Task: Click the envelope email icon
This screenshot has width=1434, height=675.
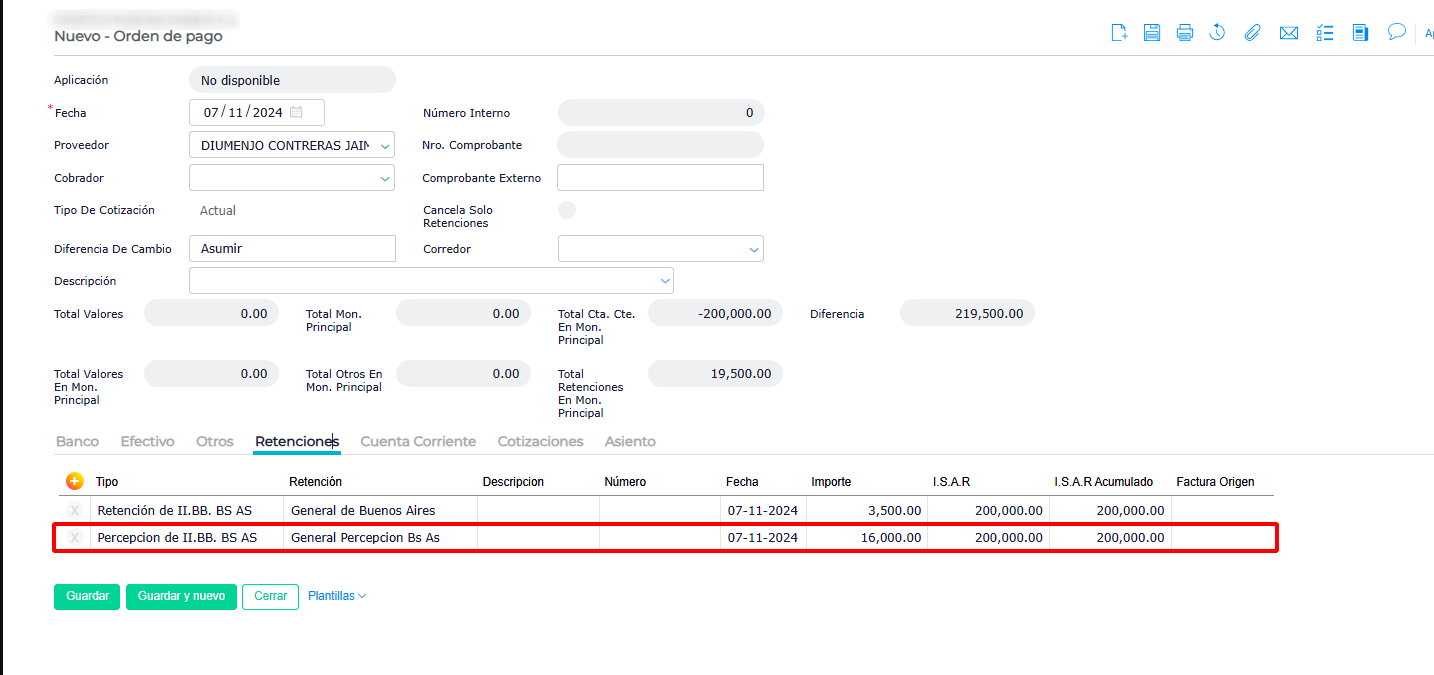Action: tap(1289, 33)
